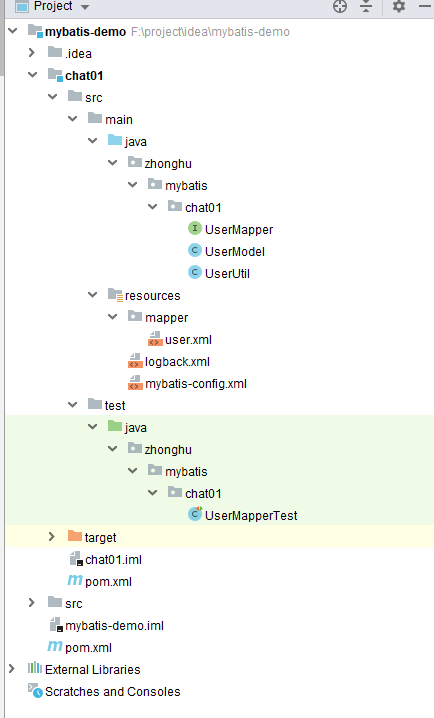Expand the bottom src folder

coord(32,603)
